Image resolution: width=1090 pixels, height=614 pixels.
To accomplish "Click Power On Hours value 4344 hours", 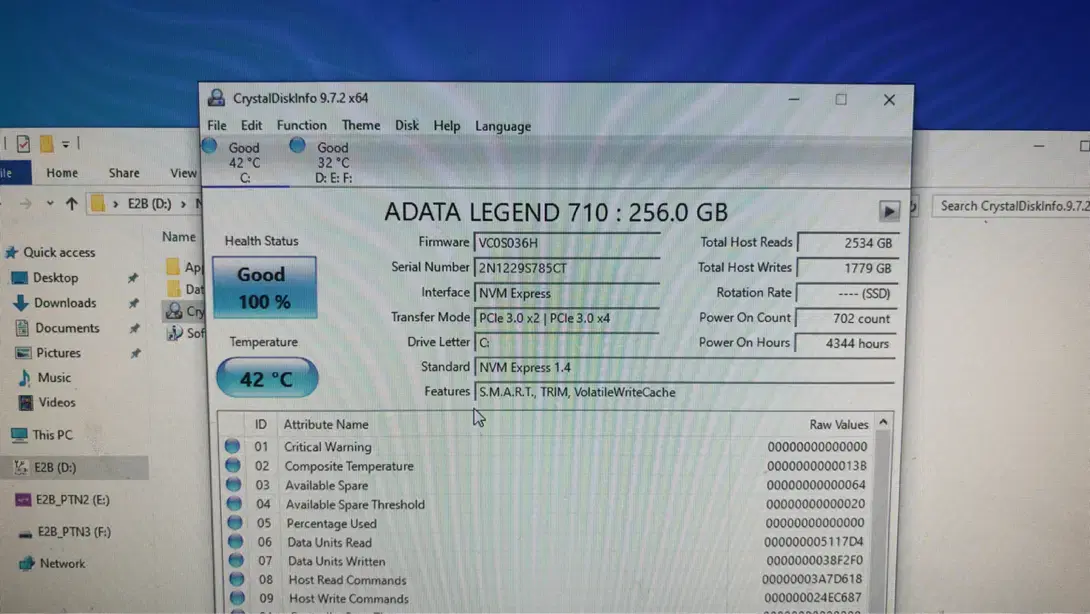I will click(x=845, y=343).
